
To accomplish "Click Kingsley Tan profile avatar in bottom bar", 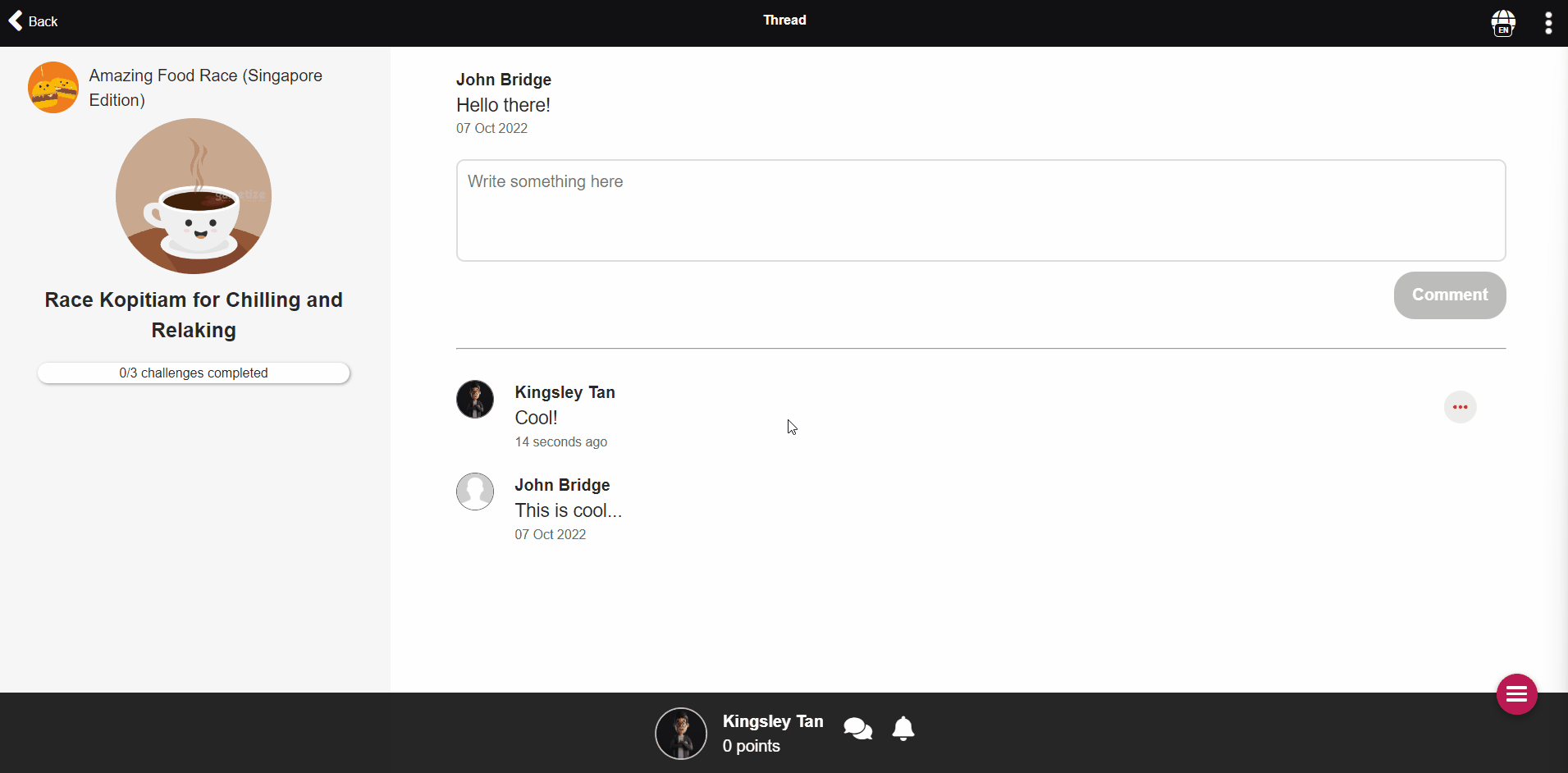I will tap(680, 734).
